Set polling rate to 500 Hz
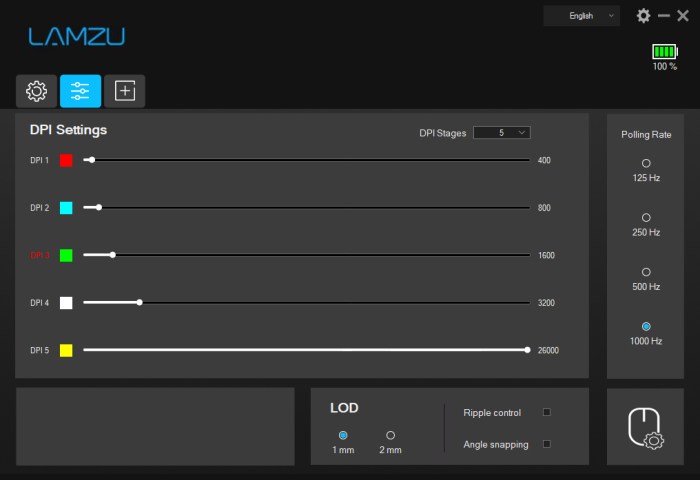 [646, 272]
